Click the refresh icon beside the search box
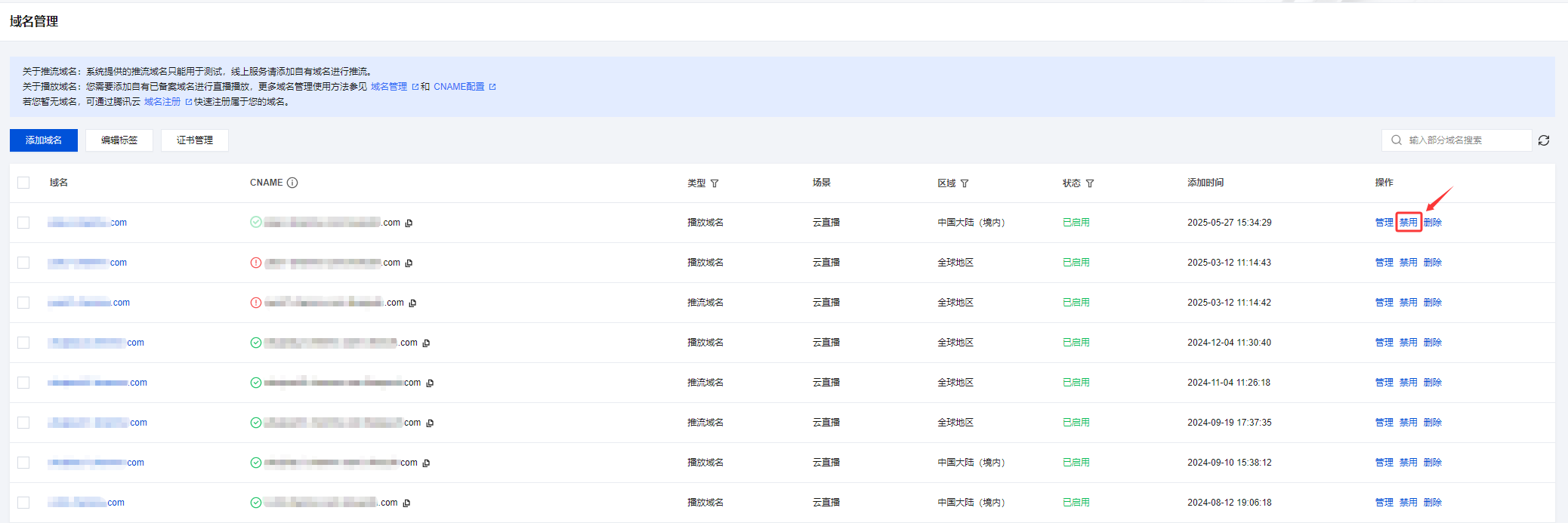1568x523 pixels. (x=1544, y=140)
